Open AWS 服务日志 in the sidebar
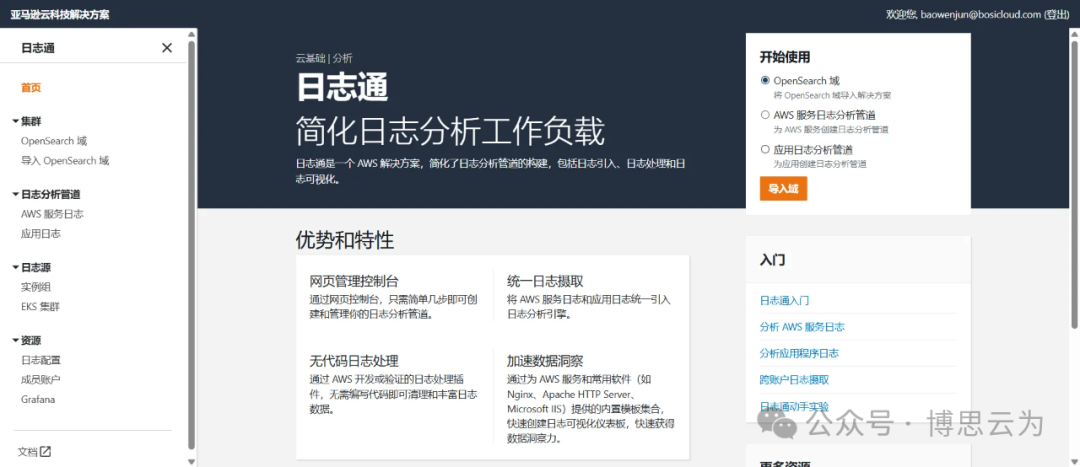The width and height of the screenshot is (1080, 467). 52,214
